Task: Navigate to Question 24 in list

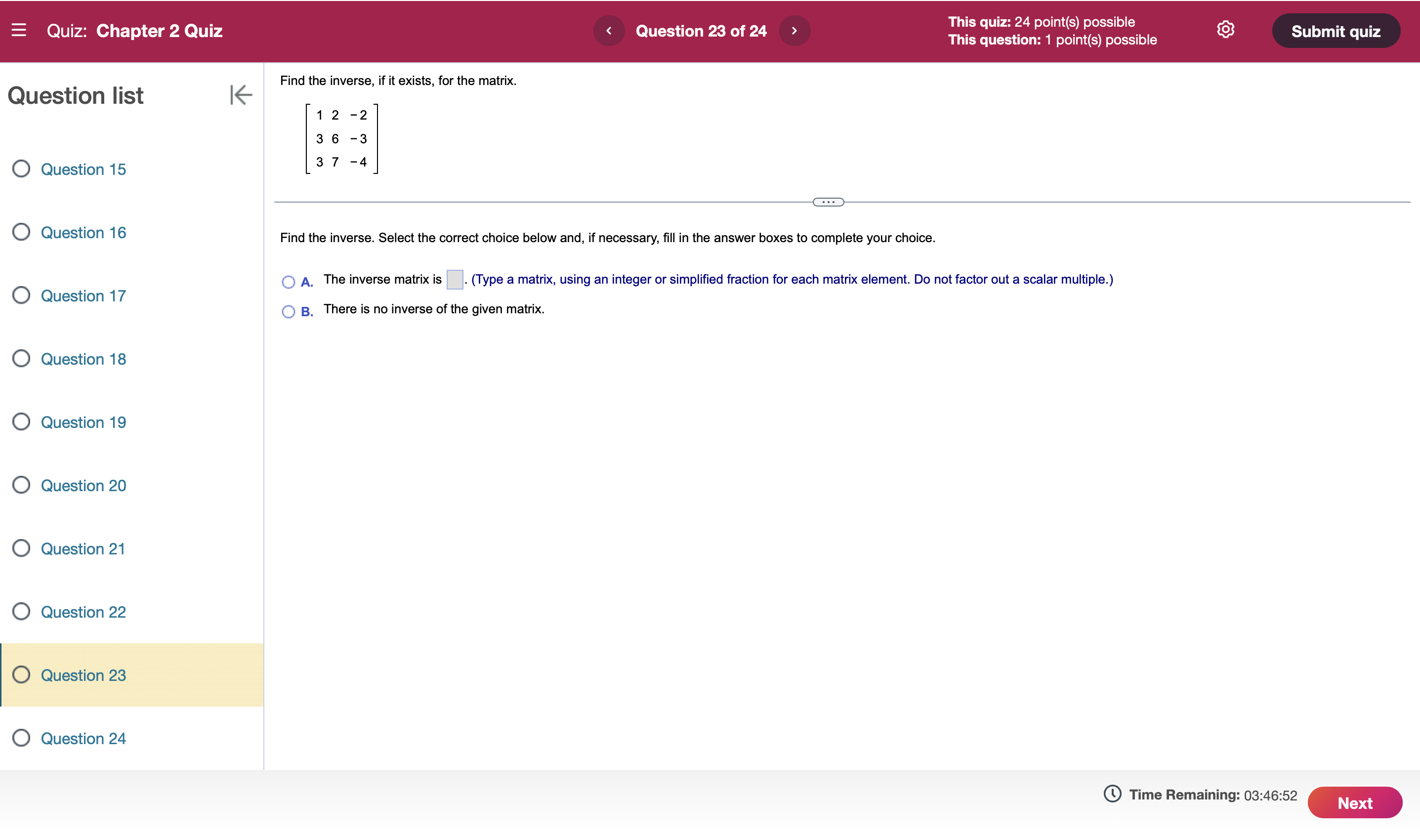Action: click(83, 739)
